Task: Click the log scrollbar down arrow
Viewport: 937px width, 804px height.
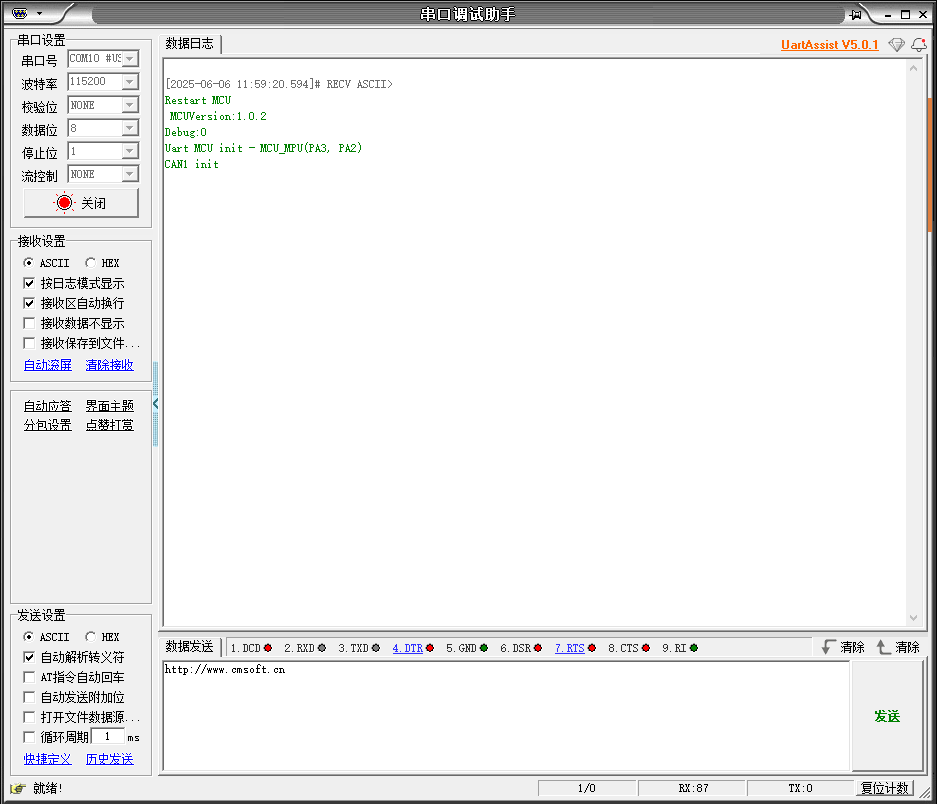Action: (913, 618)
